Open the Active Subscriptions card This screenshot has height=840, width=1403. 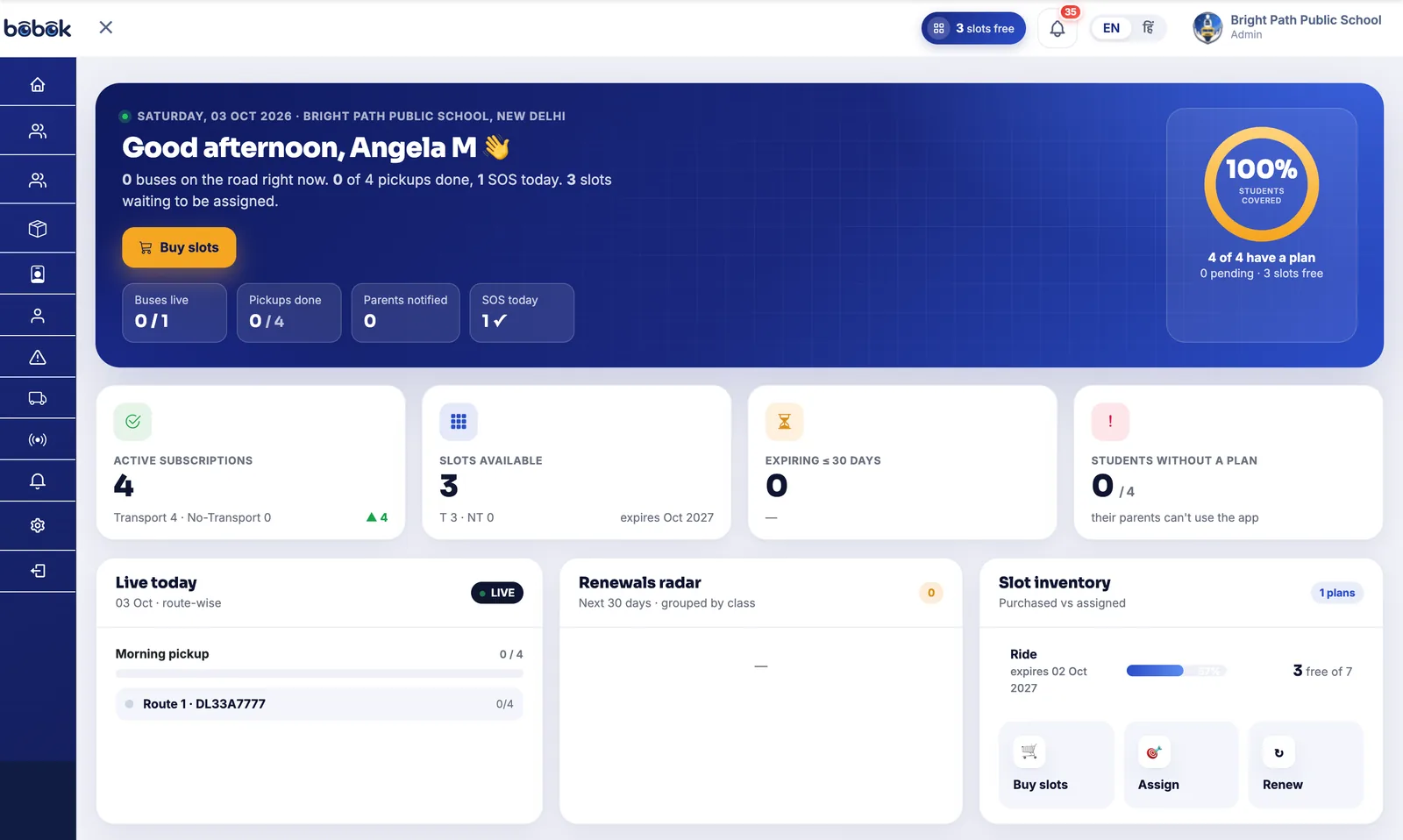click(x=251, y=462)
